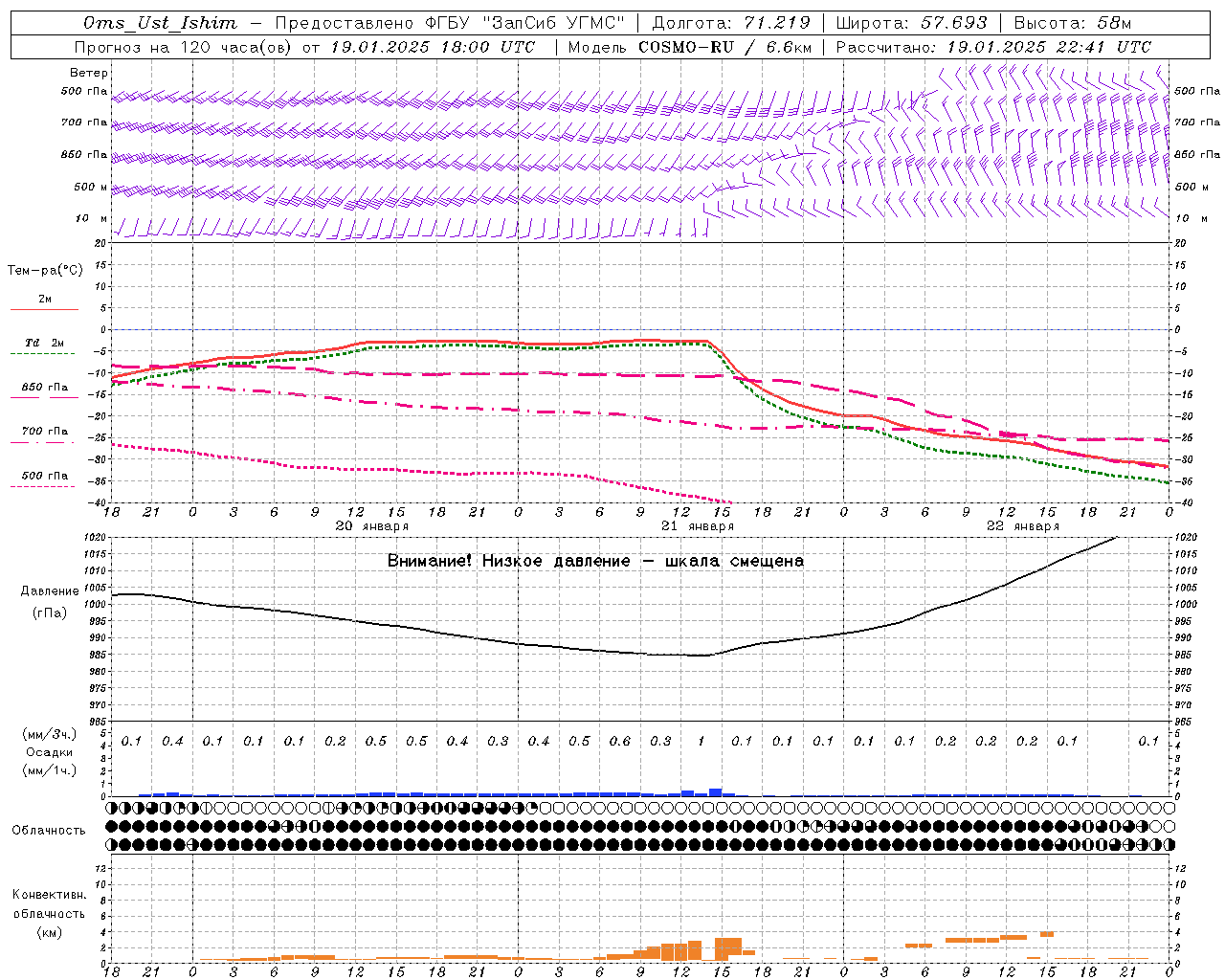The height and width of the screenshot is (980, 1225).
Task: Click the Облачность cloudiness label
Action: coord(49,830)
